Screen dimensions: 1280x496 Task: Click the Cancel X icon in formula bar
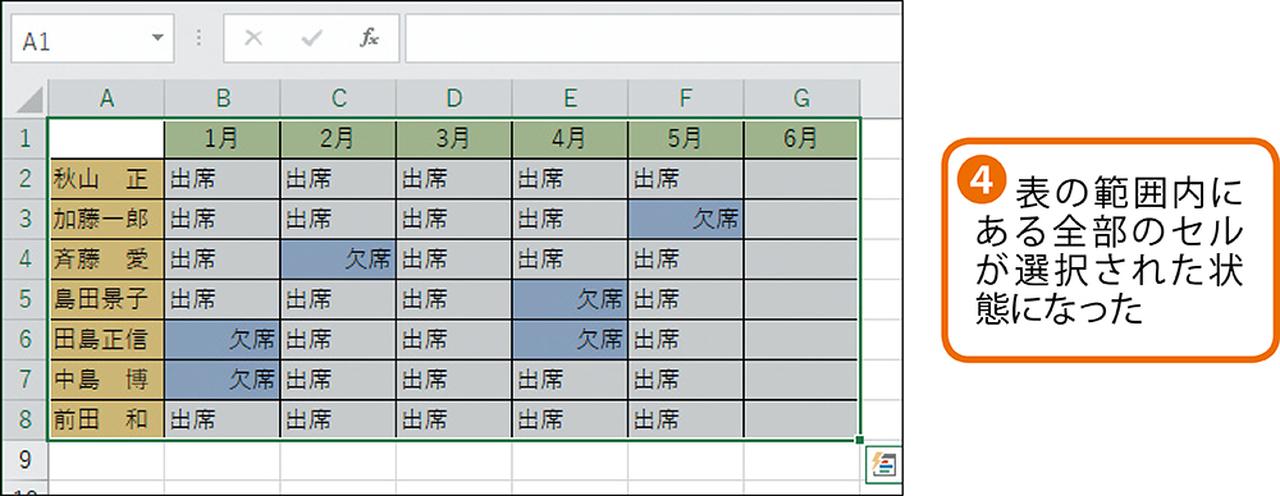point(254,39)
